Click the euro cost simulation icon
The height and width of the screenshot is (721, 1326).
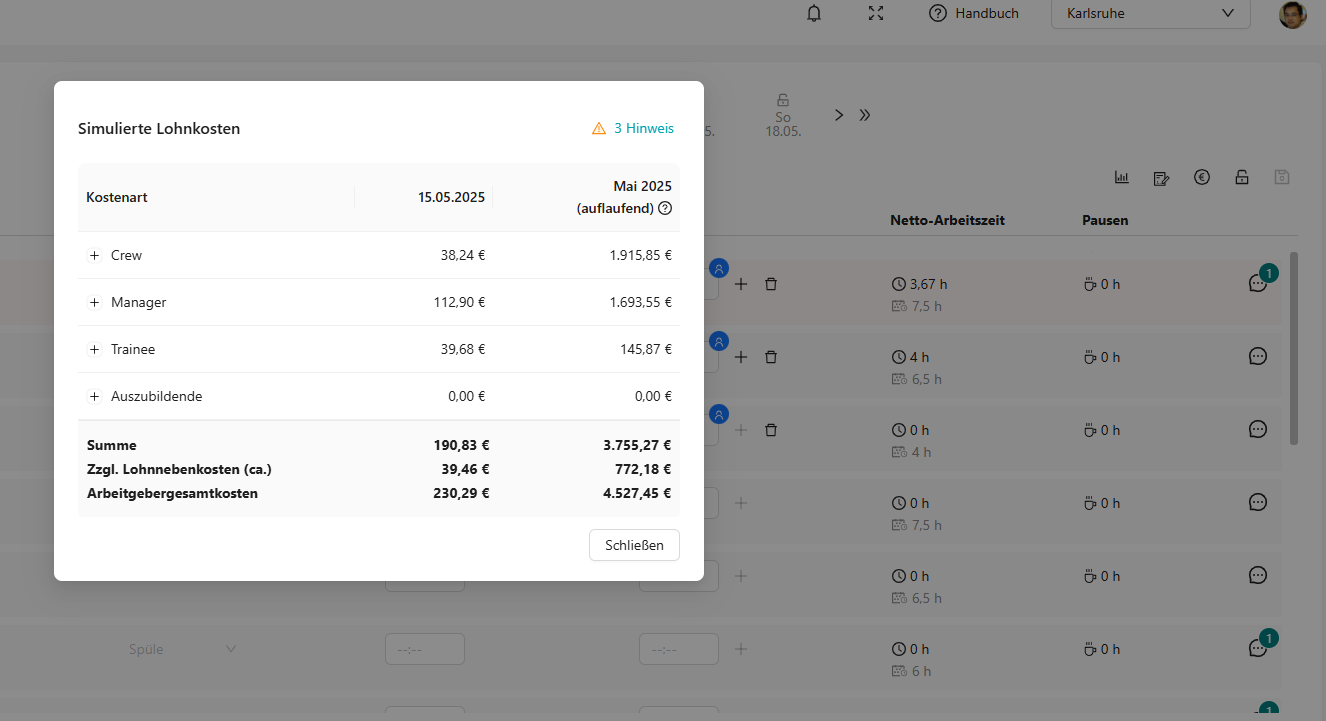[1202, 178]
